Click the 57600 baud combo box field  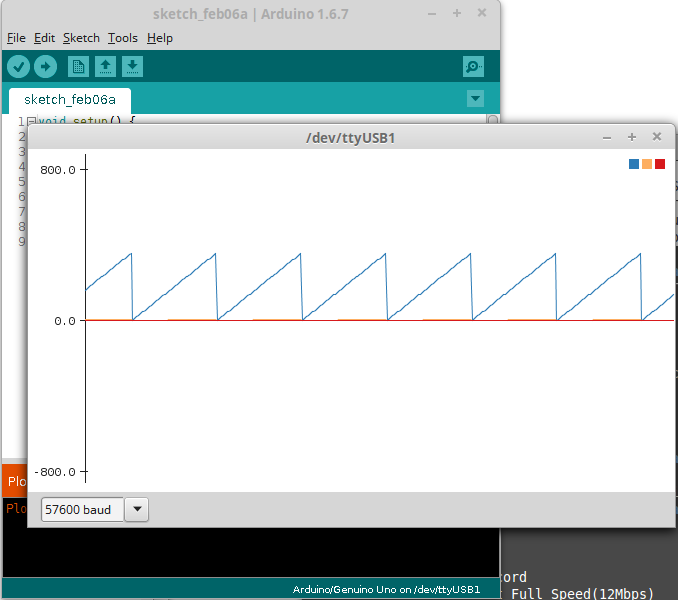83,510
